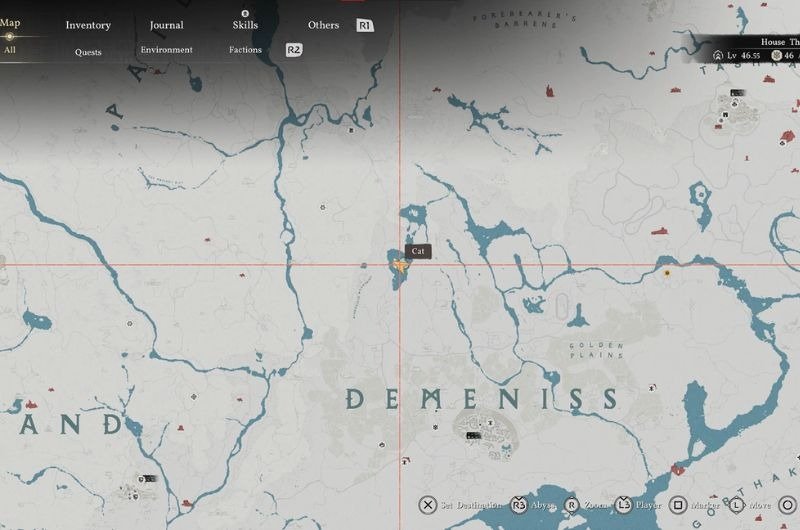Click the square Marker button icon
This screenshot has height=530, width=800.
tap(678, 505)
